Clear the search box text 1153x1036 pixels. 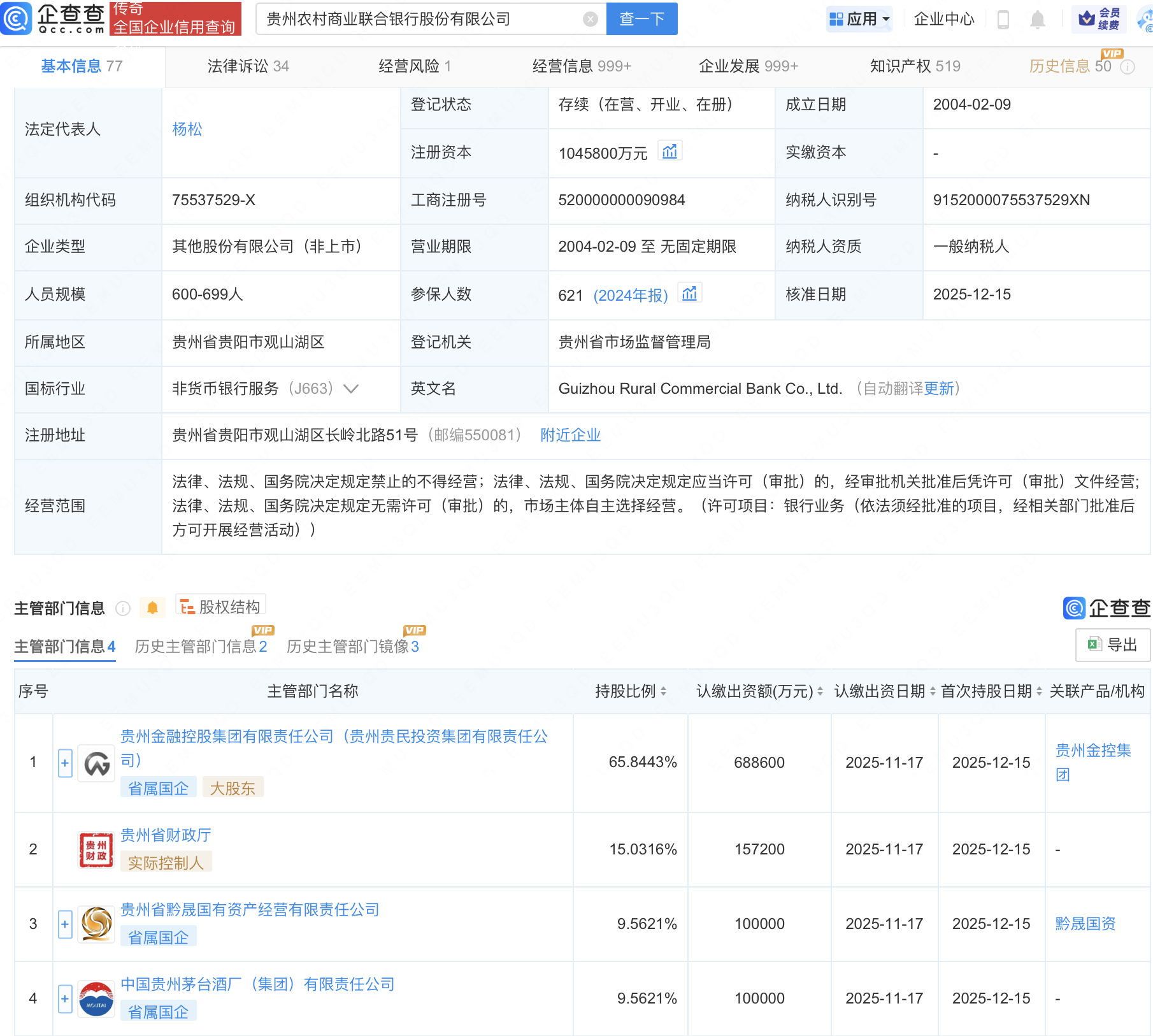point(590,20)
